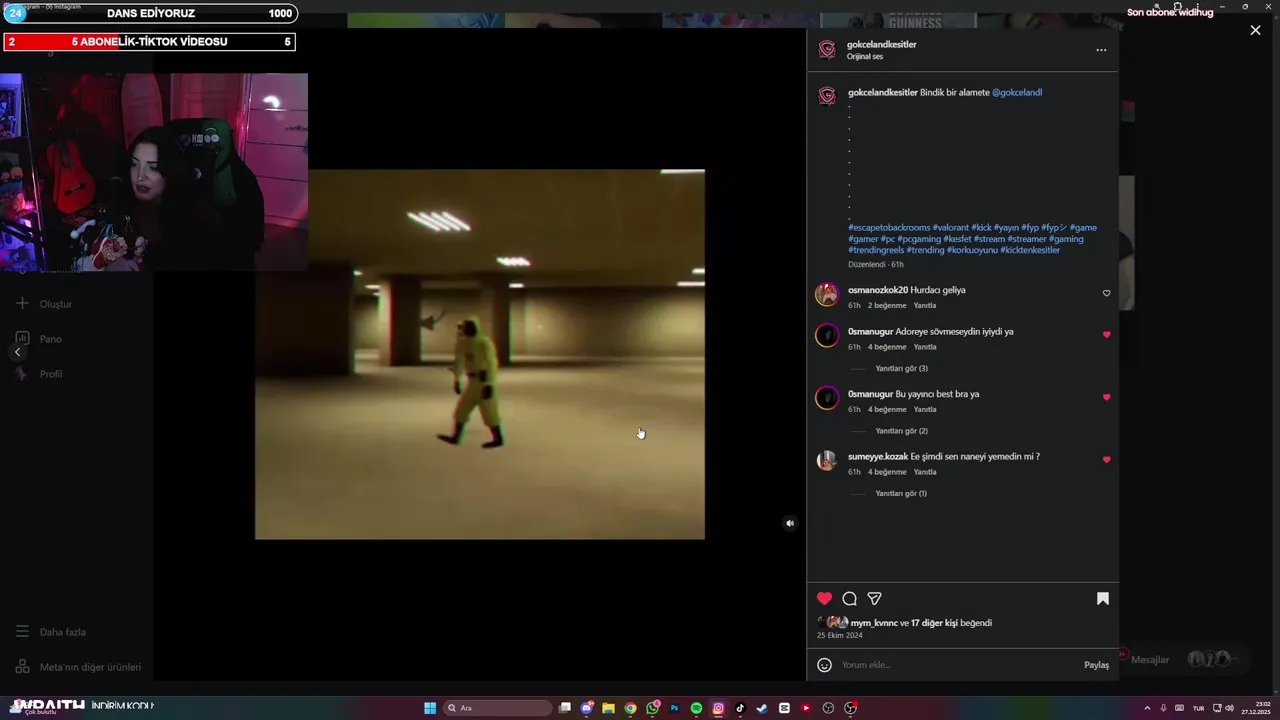This screenshot has width=1280, height=720.
Task: Open the clock showing 23:02
Action: [x=1256, y=708]
